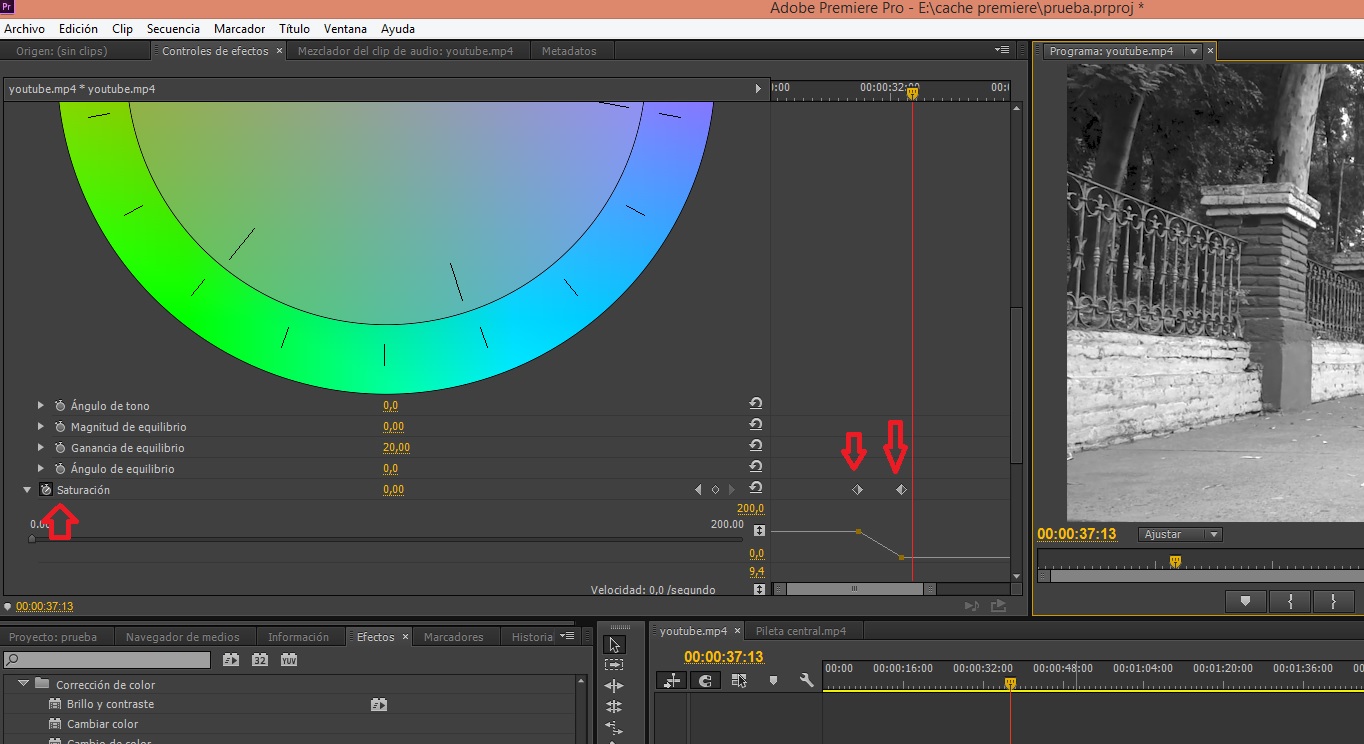Toggle the Ángulo de tono stopwatch
This screenshot has width=1364, height=744.
[60, 406]
